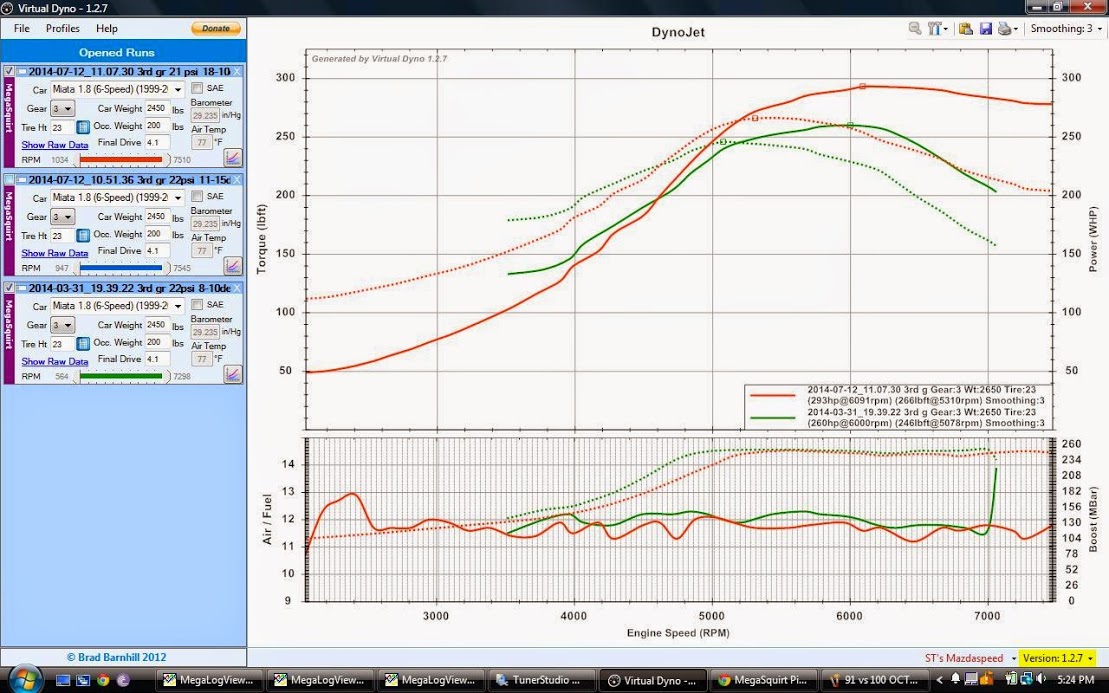This screenshot has width=1109, height=693.
Task: Close the 2014-07-12_10.51.36 run panel
Action: pyautogui.click(x=237, y=180)
